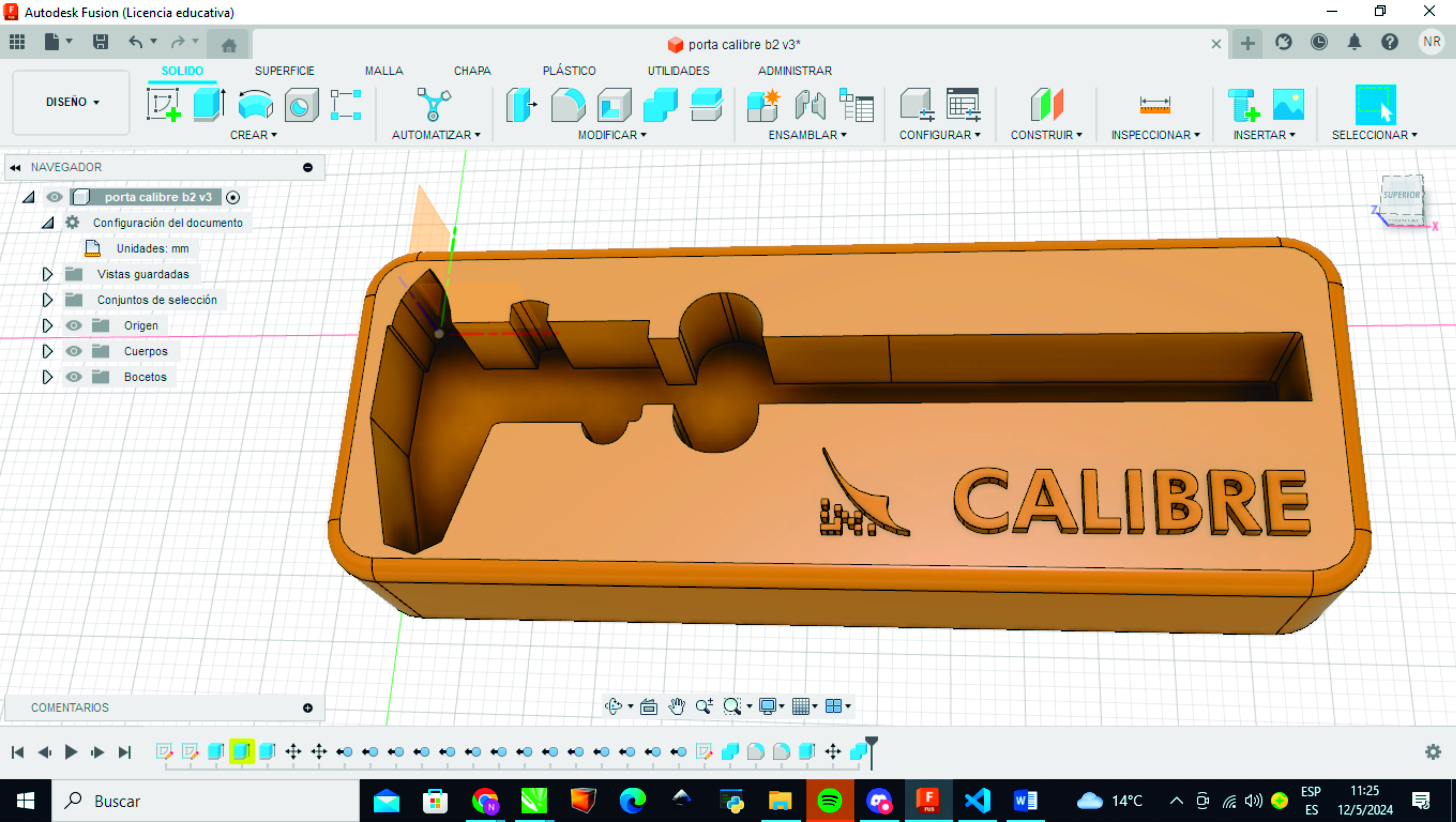Toggle visibility of the Bocetos folder
The height and width of the screenshot is (822, 1456).
click(x=73, y=377)
